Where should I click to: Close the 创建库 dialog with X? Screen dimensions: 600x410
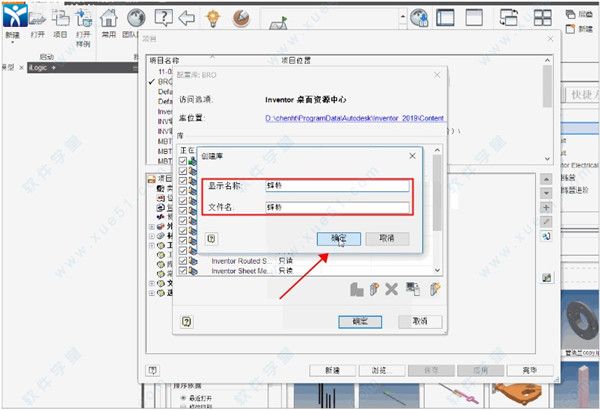click(412, 156)
